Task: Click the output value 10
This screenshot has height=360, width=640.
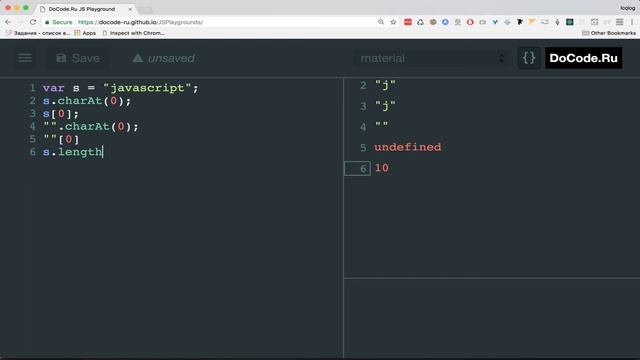Action: (x=382, y=168)
